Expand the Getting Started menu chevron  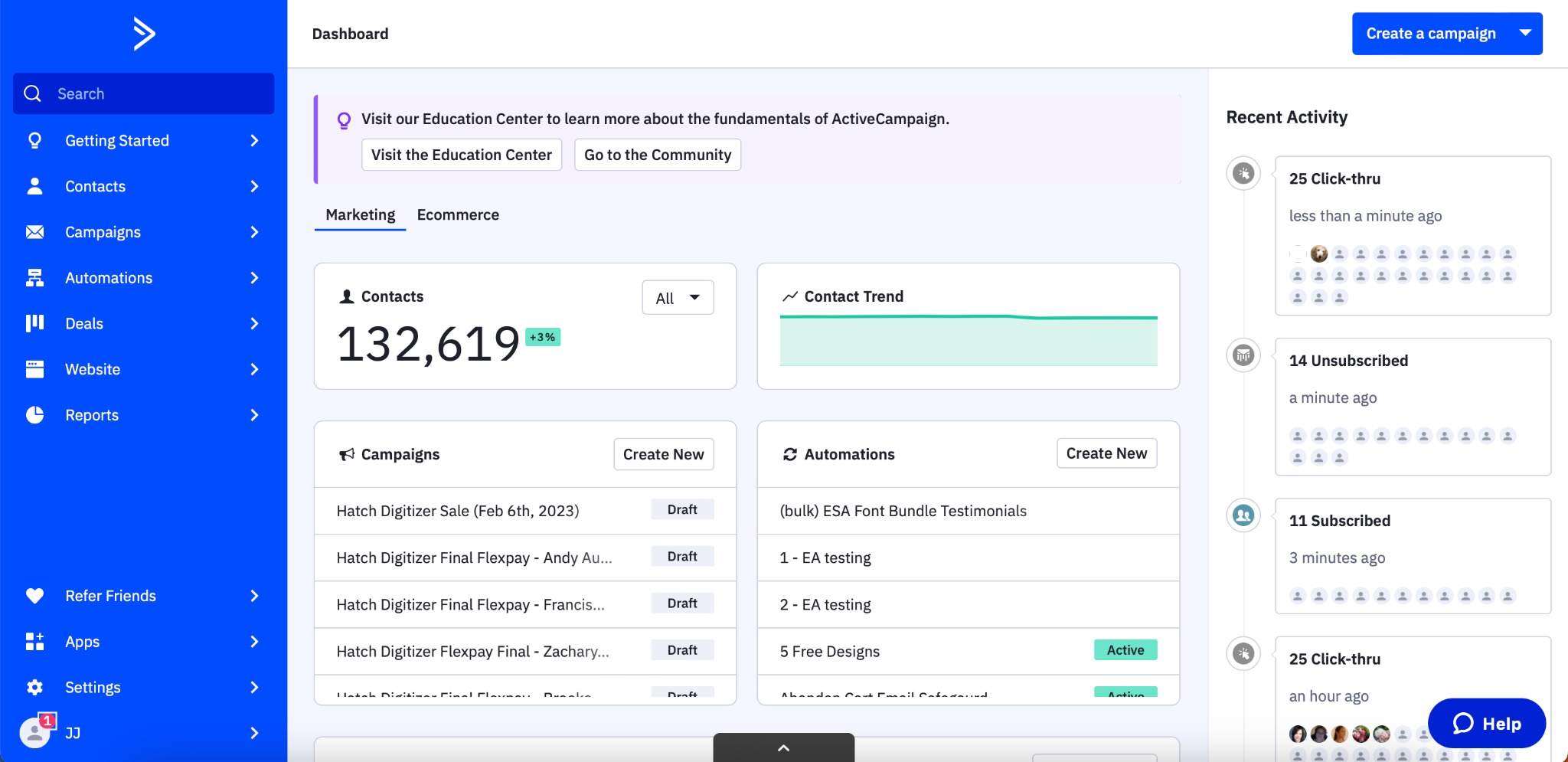pyautogui.click(x=255, y=140)
